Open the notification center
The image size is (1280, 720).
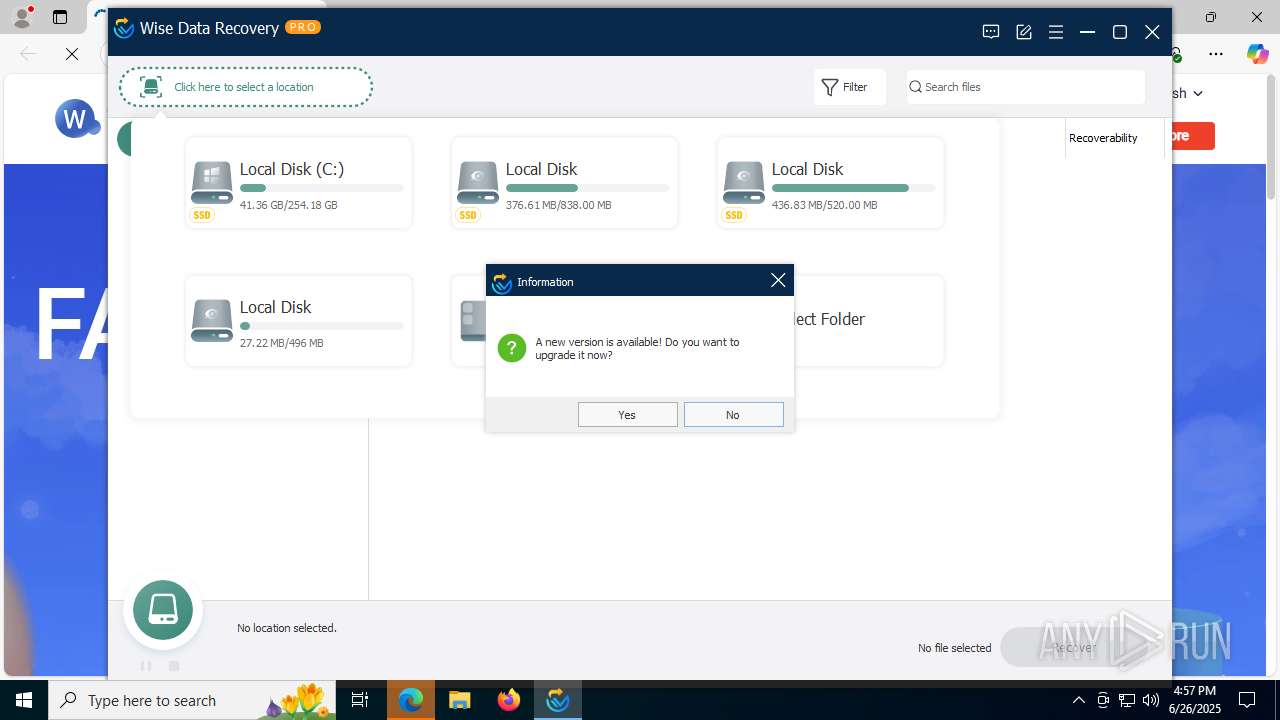(x=1247, y=700)
